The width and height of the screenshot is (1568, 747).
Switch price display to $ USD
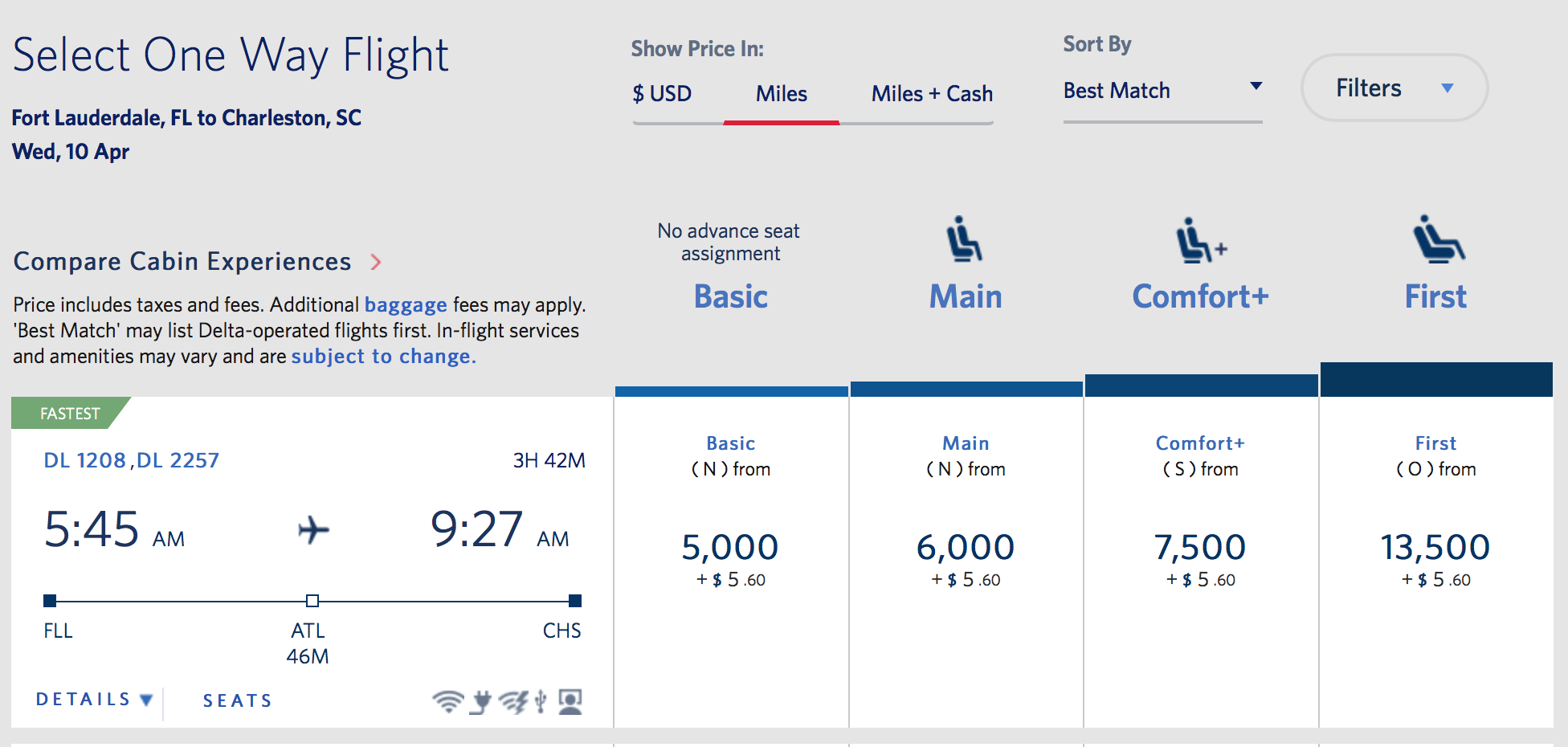point(662,94)
